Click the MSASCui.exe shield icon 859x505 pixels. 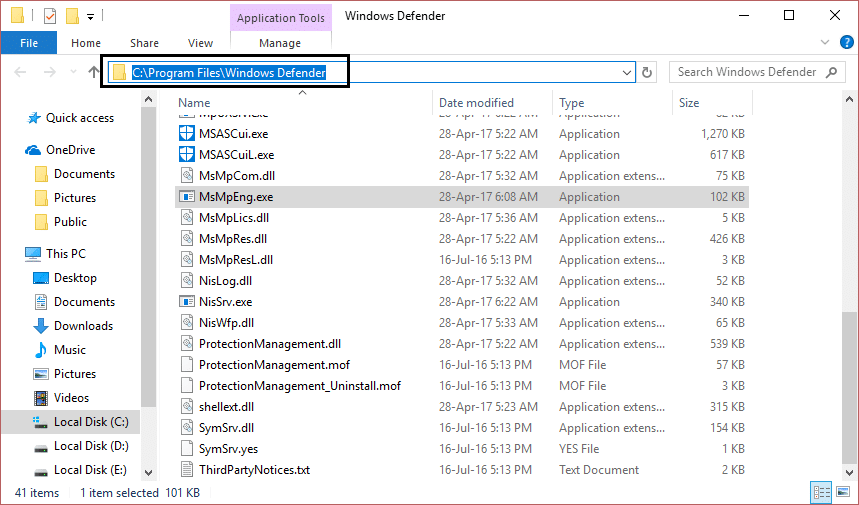187,134
